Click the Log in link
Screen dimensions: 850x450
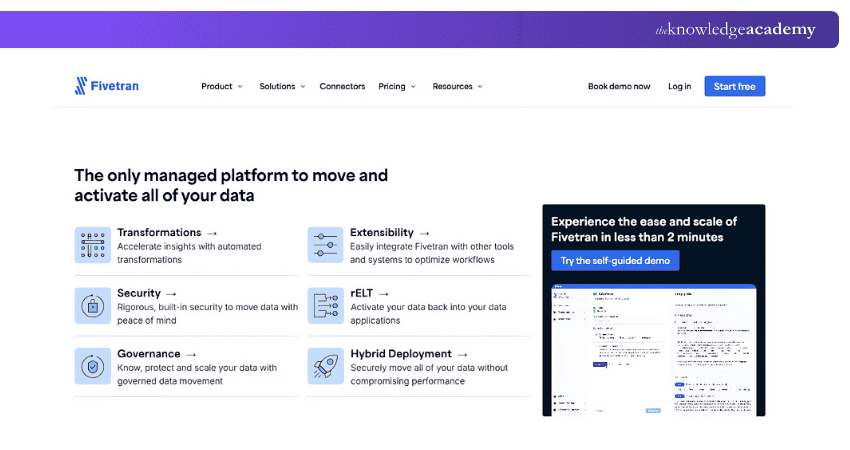tap(679, 86)
